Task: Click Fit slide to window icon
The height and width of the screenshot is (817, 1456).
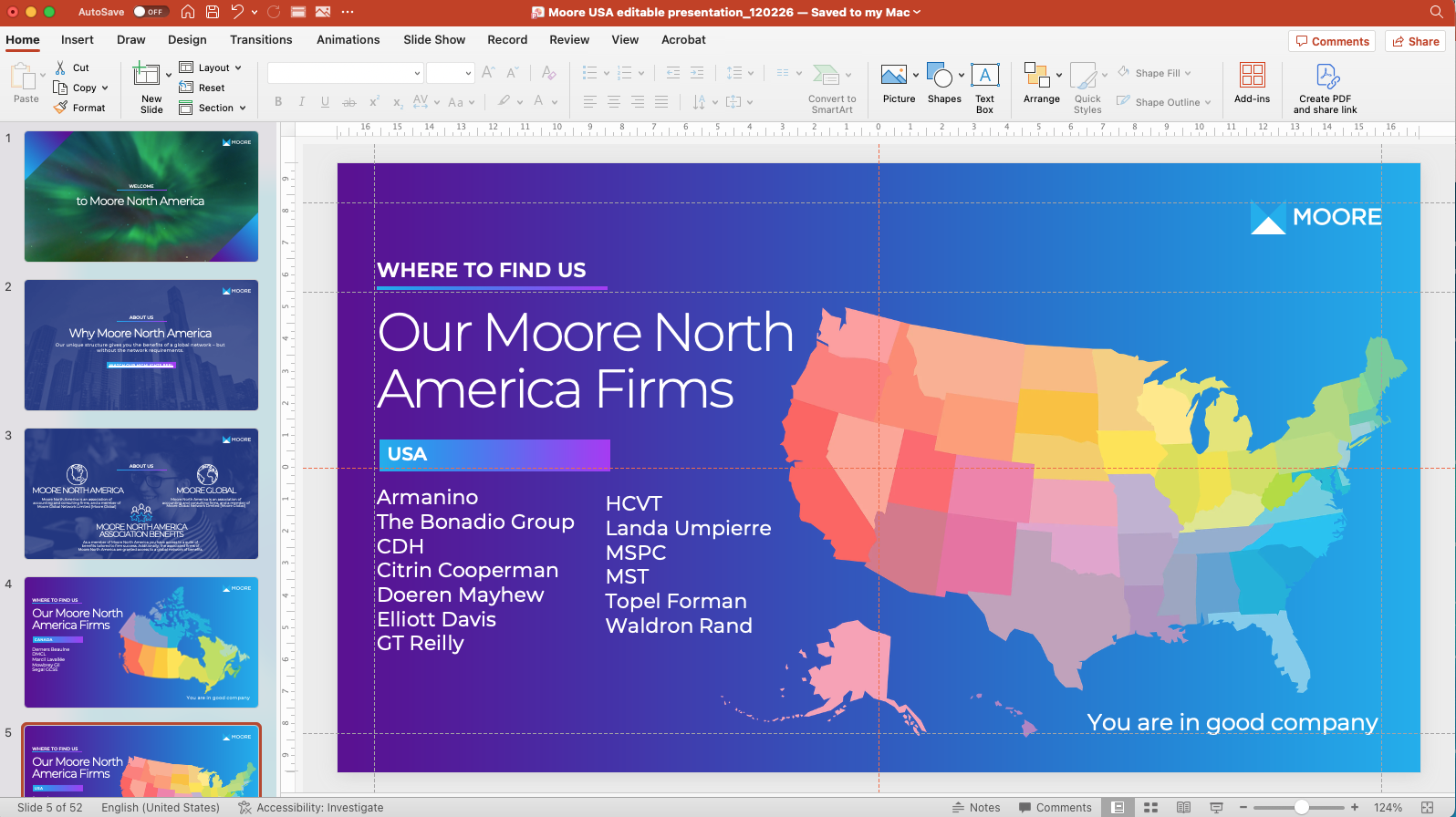Action: tap(1428, 807)
